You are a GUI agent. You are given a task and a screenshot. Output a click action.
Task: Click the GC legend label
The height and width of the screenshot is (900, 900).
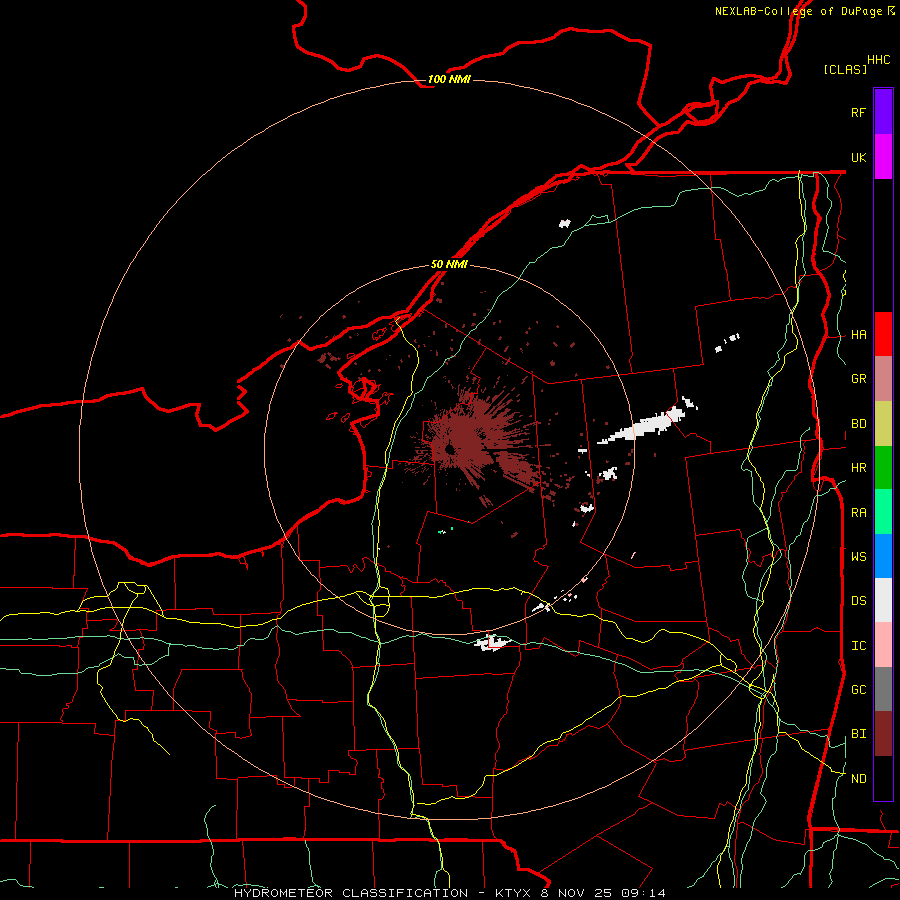point(858,690)
